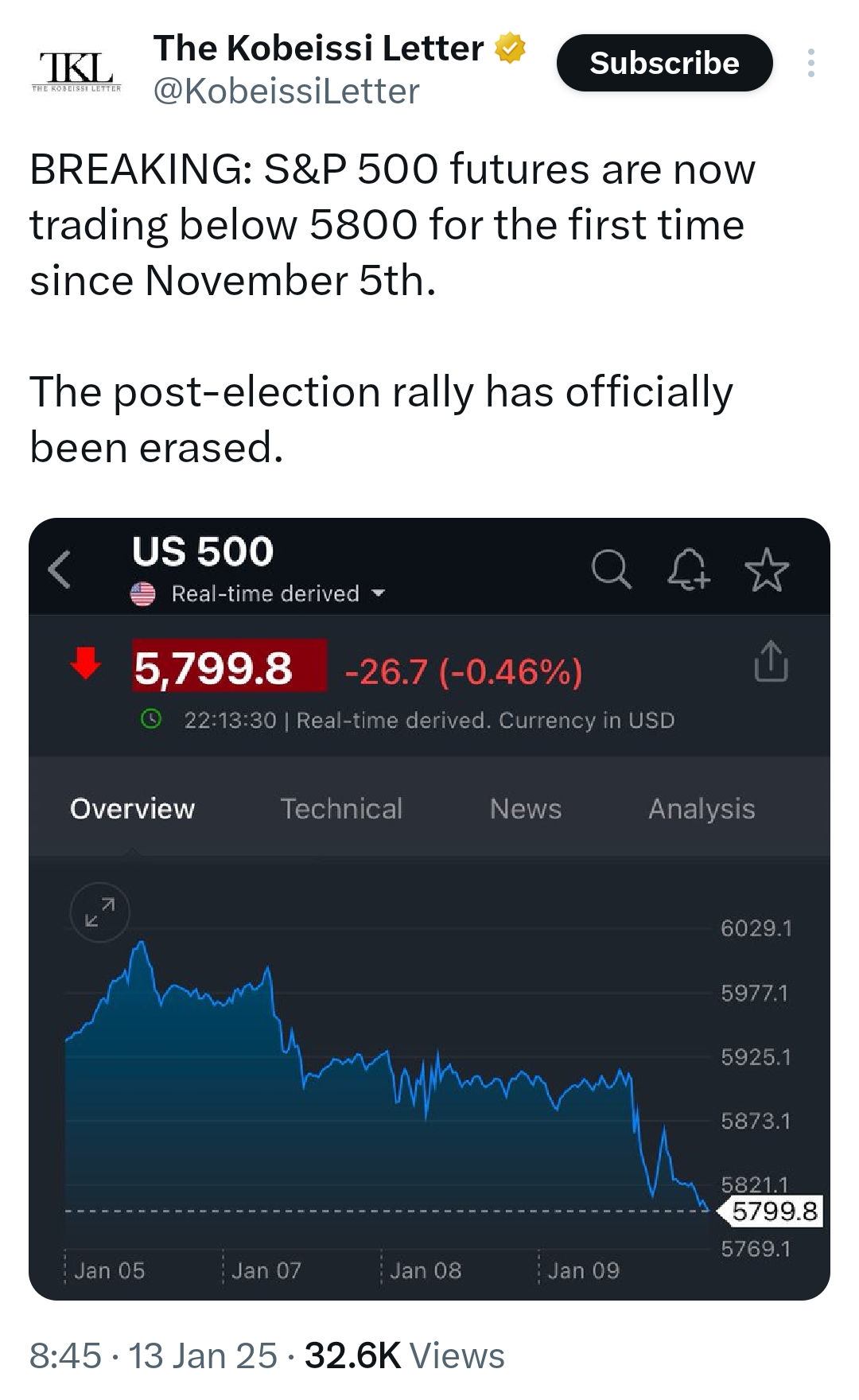This screenshot has height=1400, width=859.
Task: Open the Analysis tab
Action: click(702, 809)
